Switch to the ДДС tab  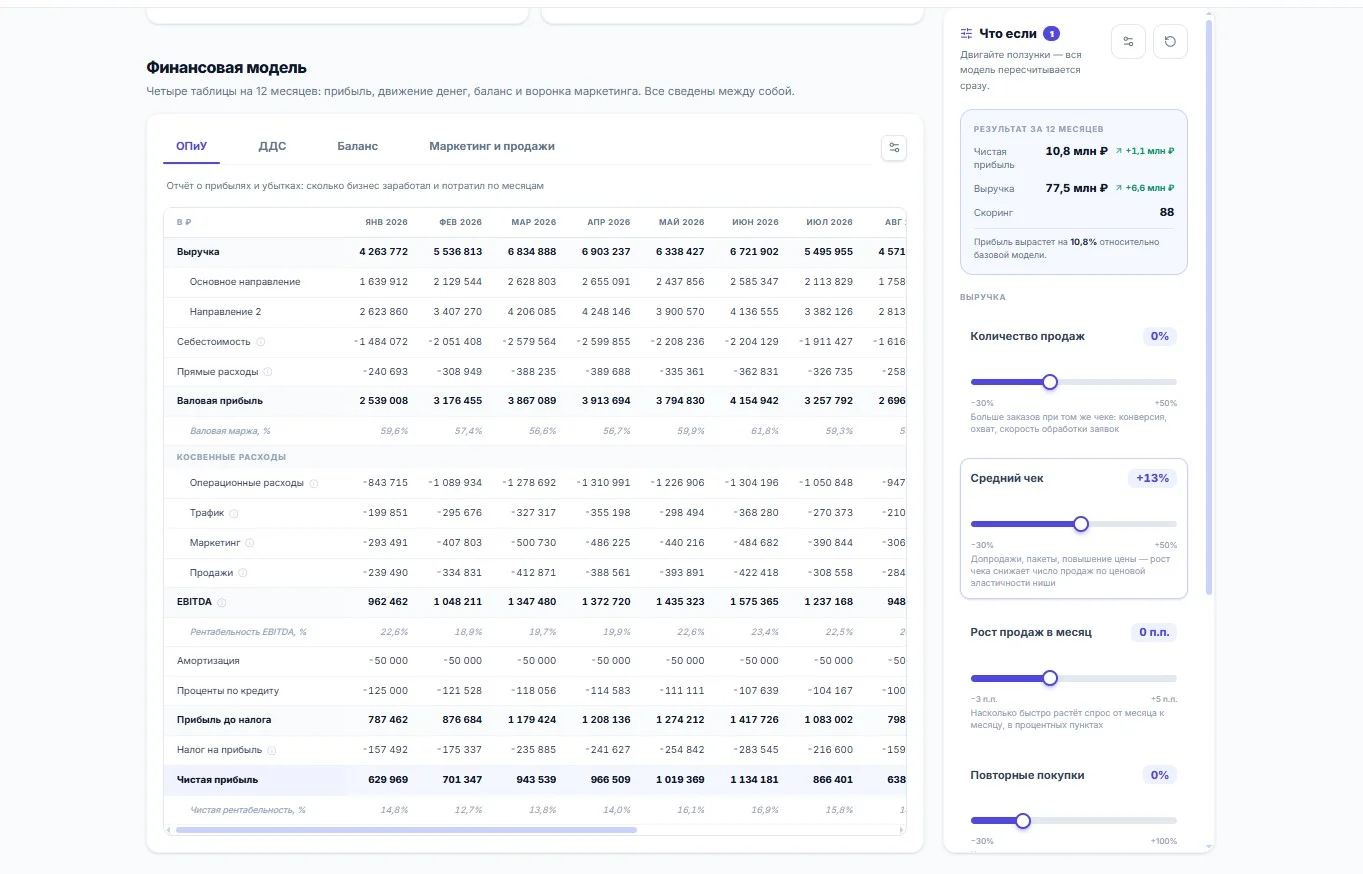coord(272,146)
